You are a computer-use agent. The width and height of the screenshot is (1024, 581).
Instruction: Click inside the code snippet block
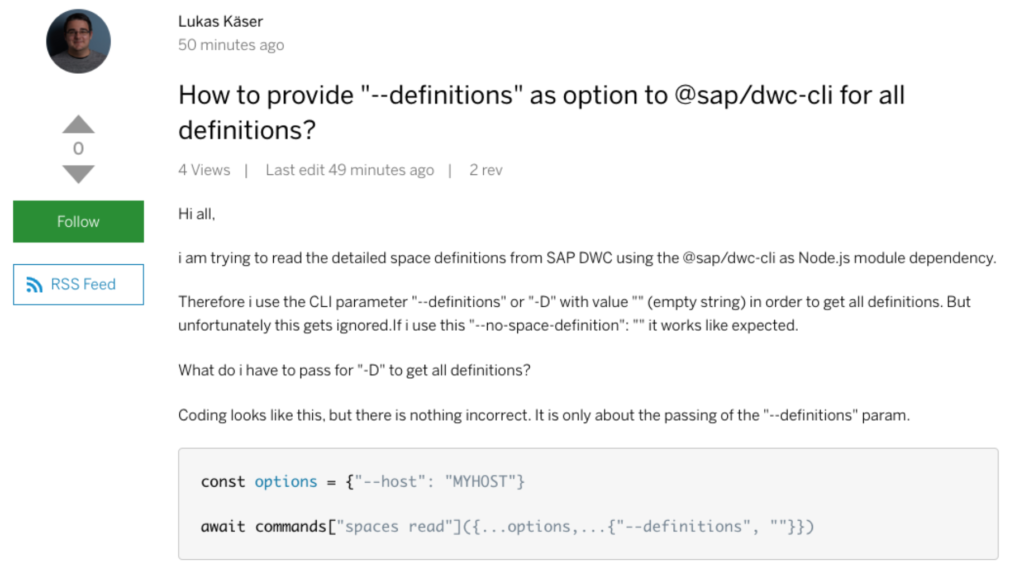[588, 503]
